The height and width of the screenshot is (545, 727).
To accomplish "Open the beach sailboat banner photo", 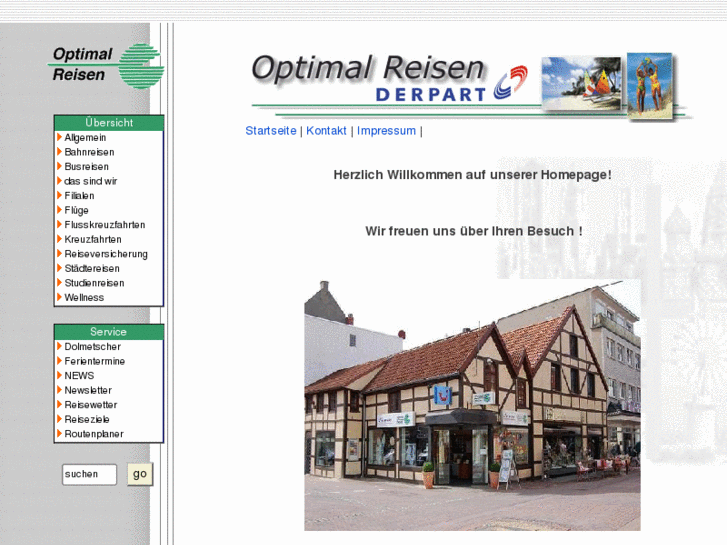I will [581, 83].
